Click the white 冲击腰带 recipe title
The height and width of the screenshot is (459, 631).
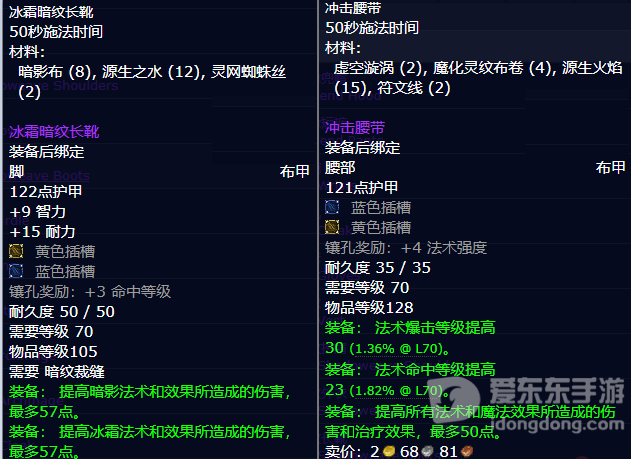click(353, 8)
